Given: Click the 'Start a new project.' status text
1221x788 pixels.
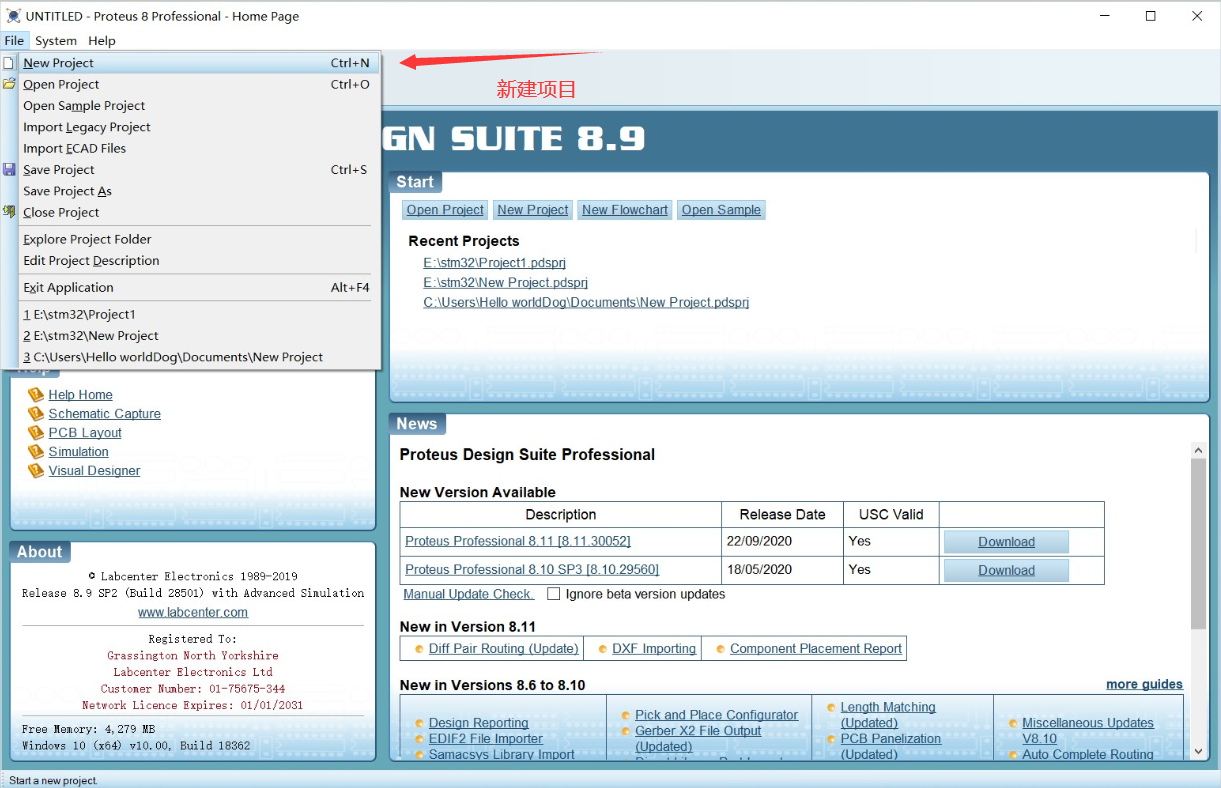Looking at the screenshot, I should pyautogui.click(x=54, y=780).
